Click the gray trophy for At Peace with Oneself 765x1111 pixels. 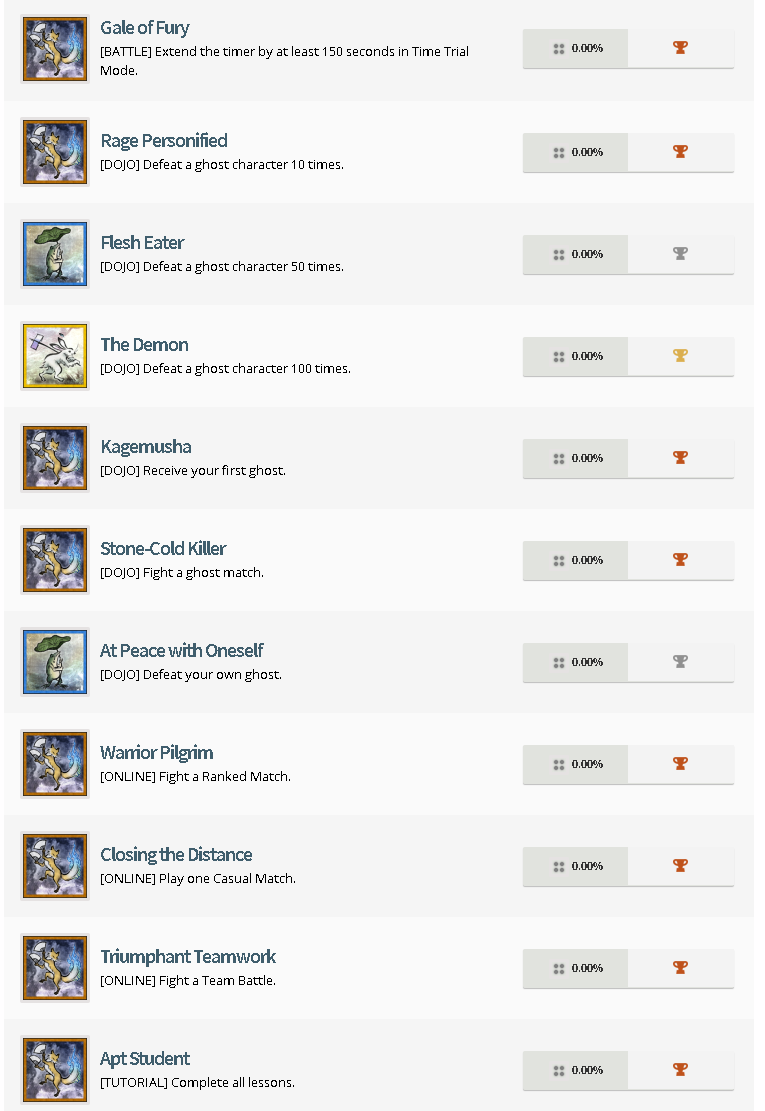click(x=681, y=662)
